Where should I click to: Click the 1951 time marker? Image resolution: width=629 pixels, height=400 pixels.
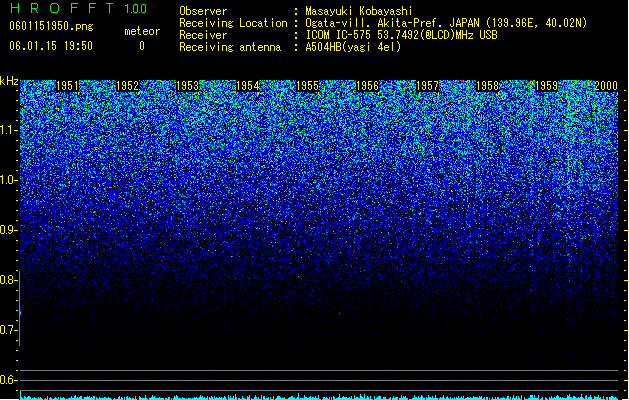point(67,86)
